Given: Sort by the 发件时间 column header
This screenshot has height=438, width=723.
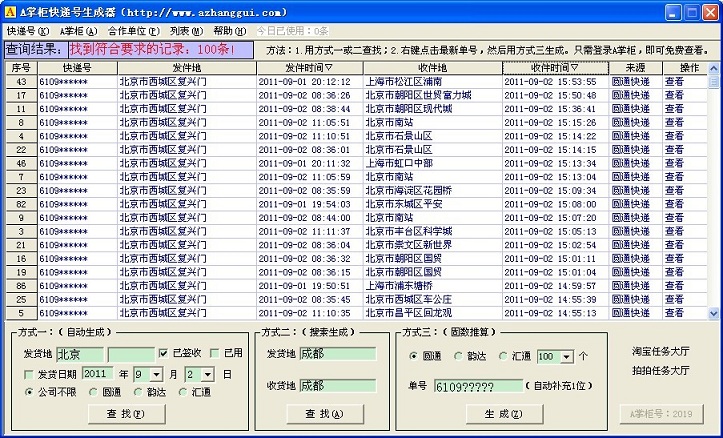Looking at the screenshot, I should (309, 68).
